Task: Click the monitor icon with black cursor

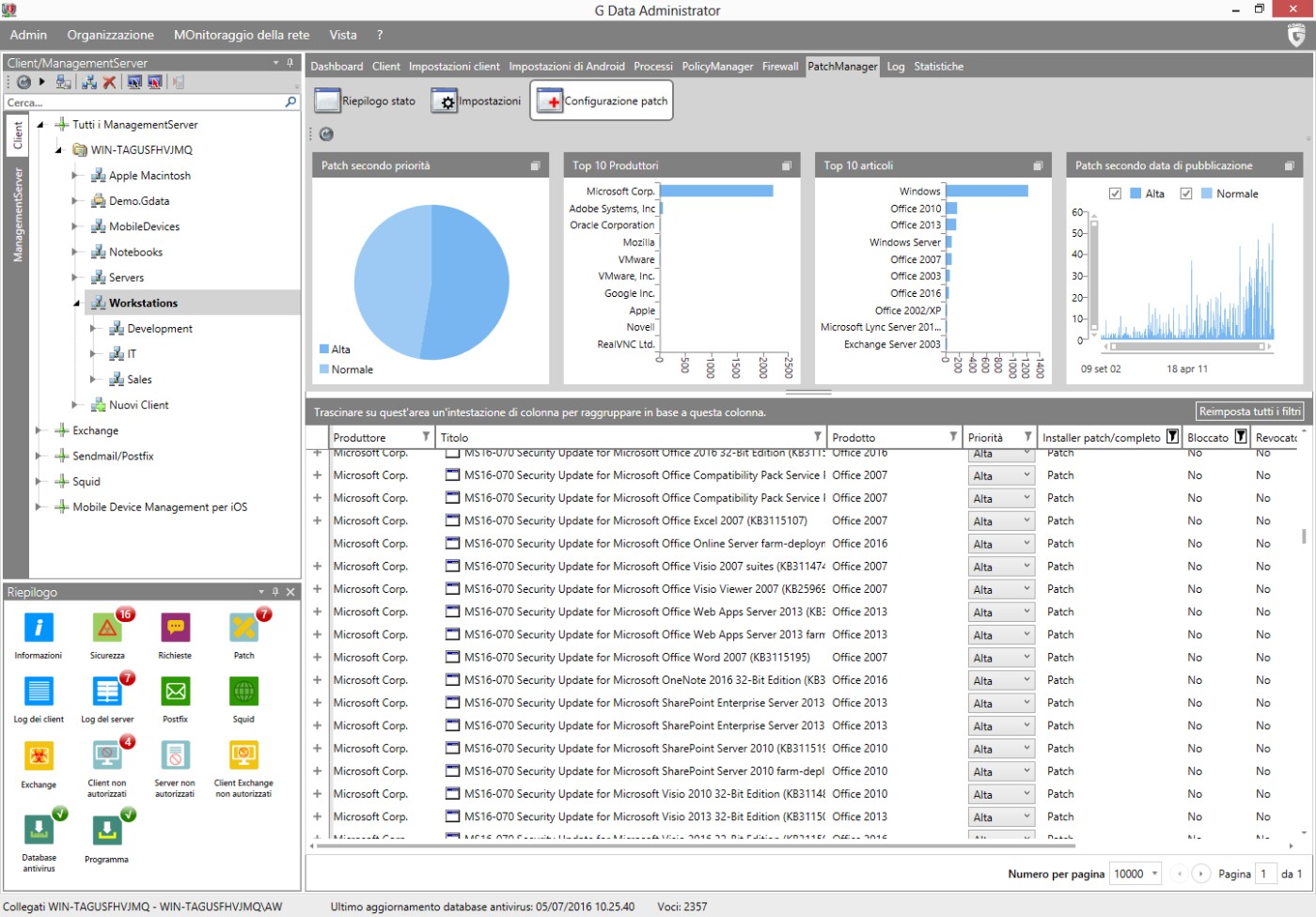Action: pos(134,82)
